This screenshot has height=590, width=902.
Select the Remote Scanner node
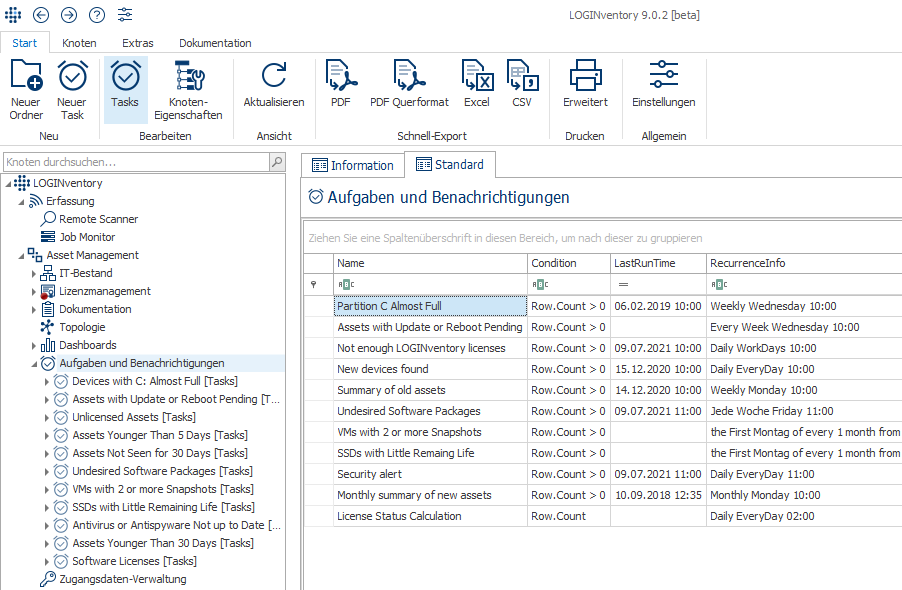pos(98,219)
